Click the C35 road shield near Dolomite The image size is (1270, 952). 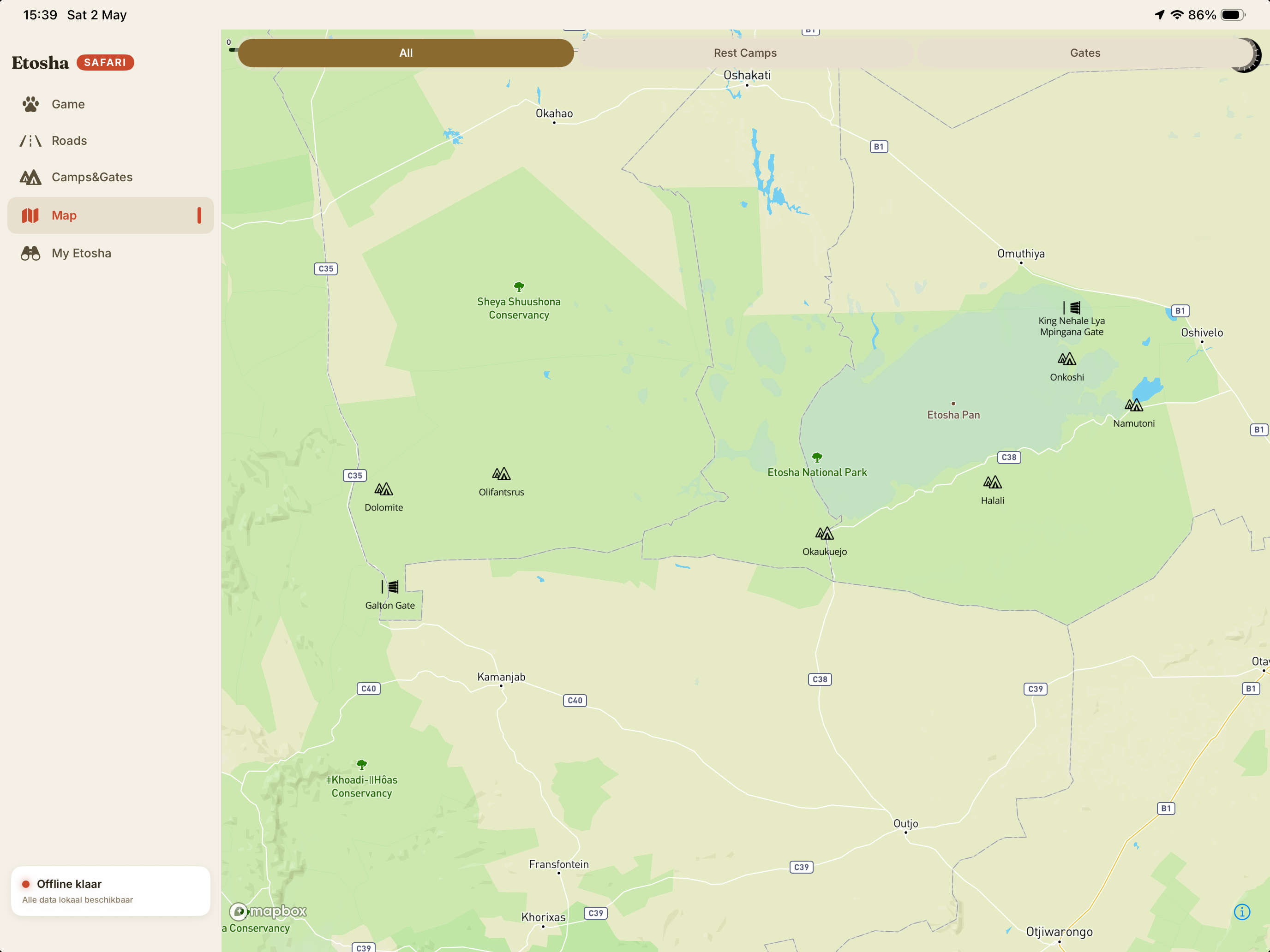click(x=355, y=476)
